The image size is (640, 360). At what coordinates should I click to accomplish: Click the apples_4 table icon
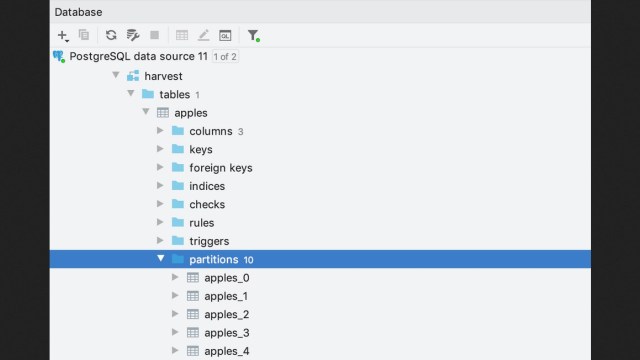(193, 351)
